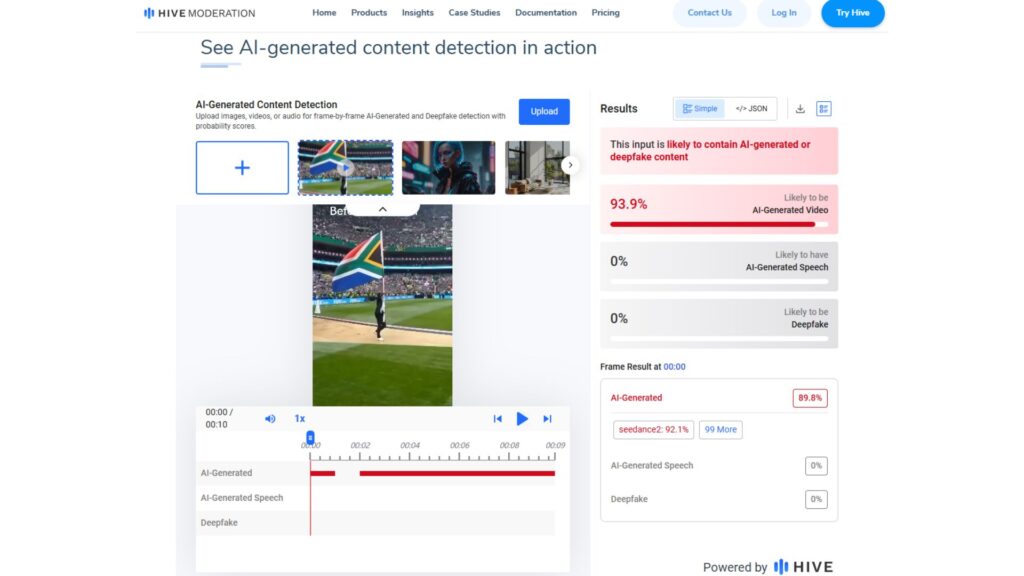Open the Documentation page
The width and height of the screenshot is (1024, 576).
546,12
